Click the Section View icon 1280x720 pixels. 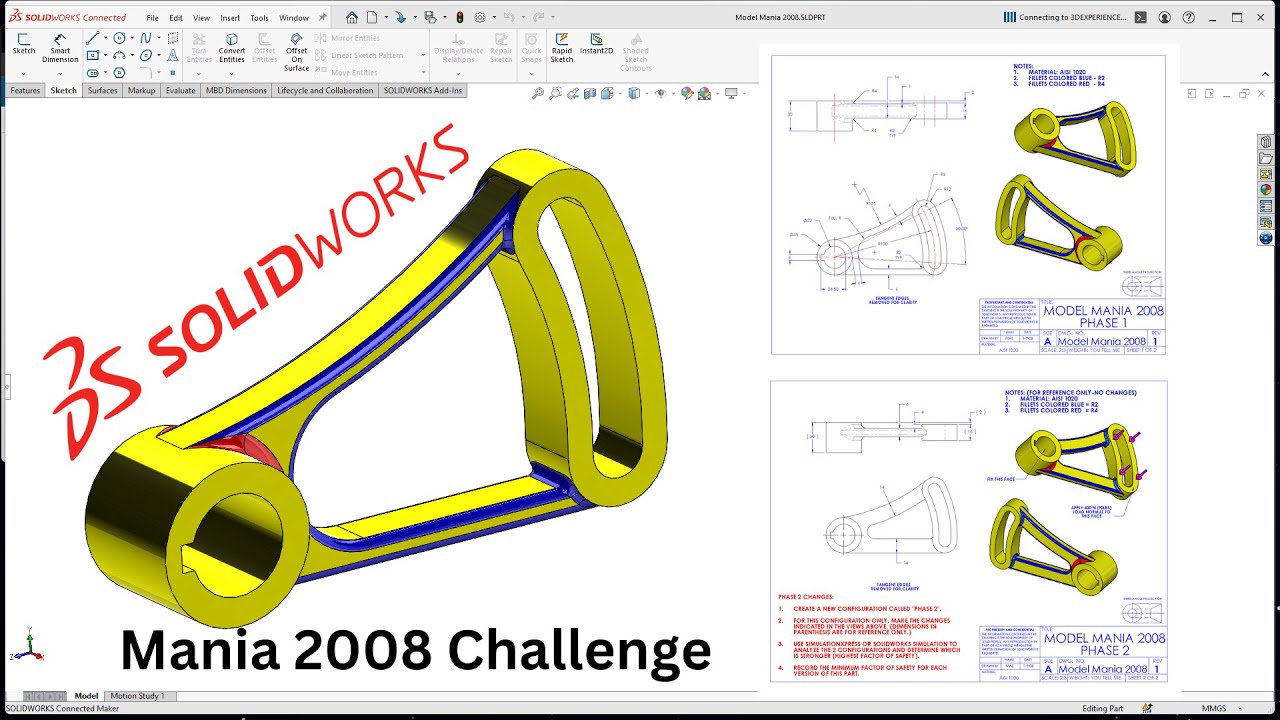click(x=590, y=93)
